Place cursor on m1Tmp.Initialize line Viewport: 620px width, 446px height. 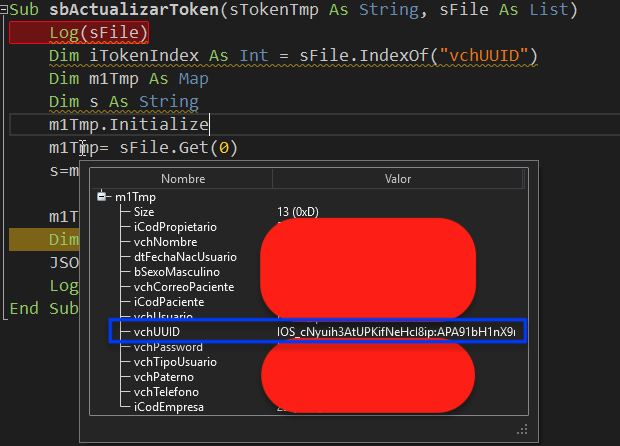point(128,125)
